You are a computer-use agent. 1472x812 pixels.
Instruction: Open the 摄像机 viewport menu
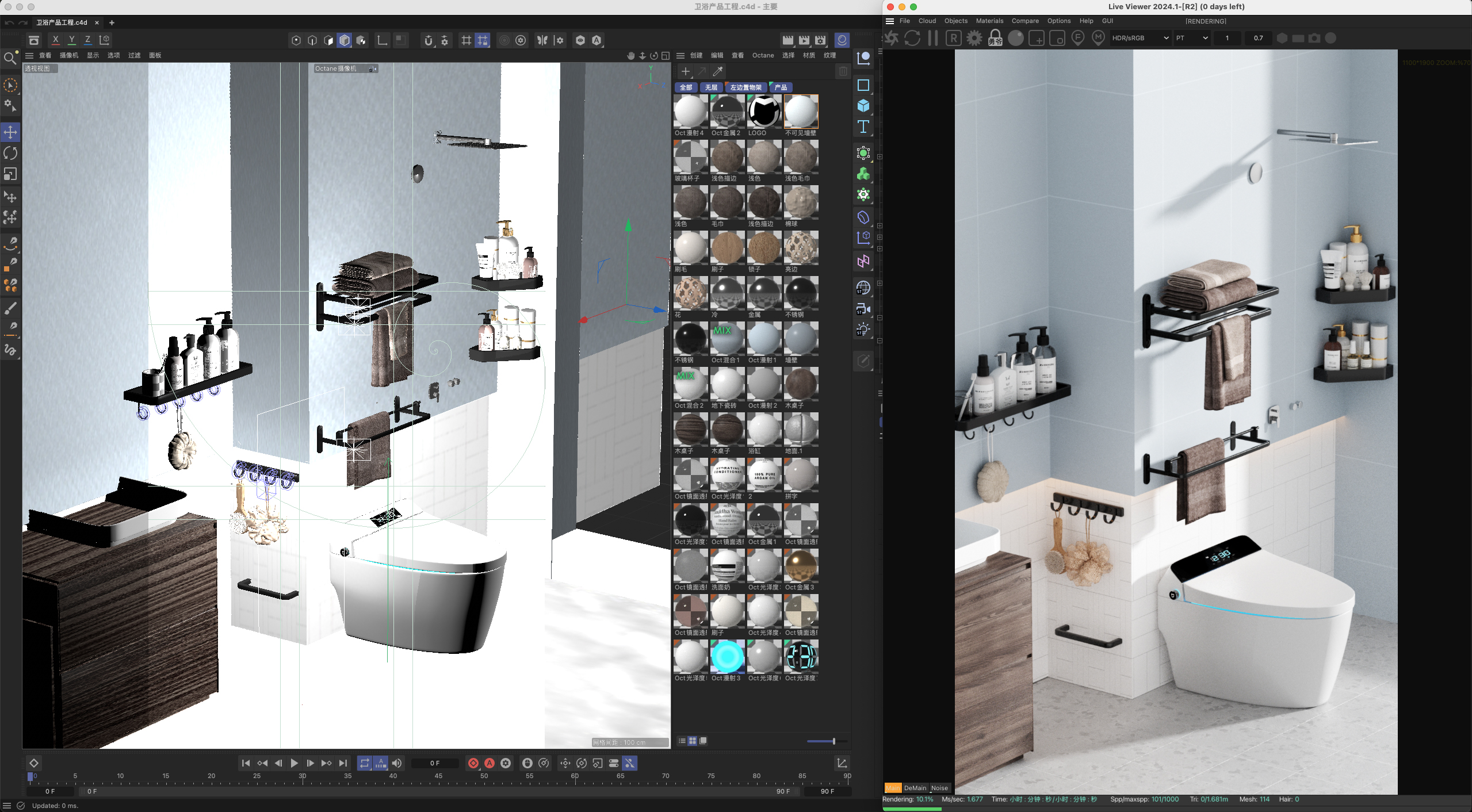pos(69,55)
